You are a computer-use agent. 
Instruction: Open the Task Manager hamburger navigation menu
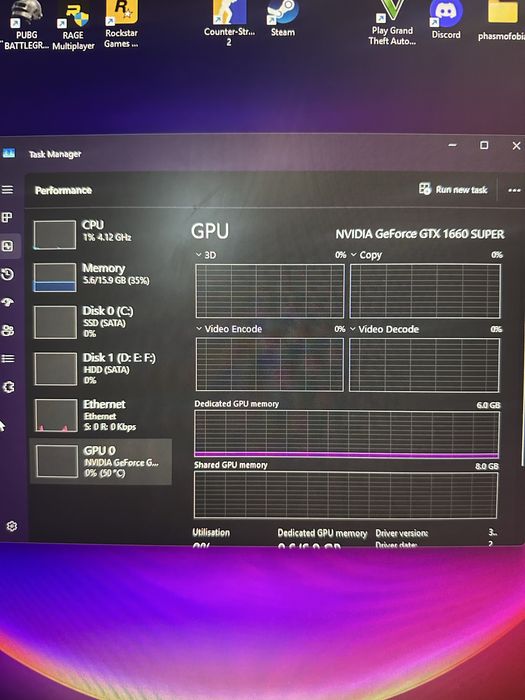[x=7, y=190]
